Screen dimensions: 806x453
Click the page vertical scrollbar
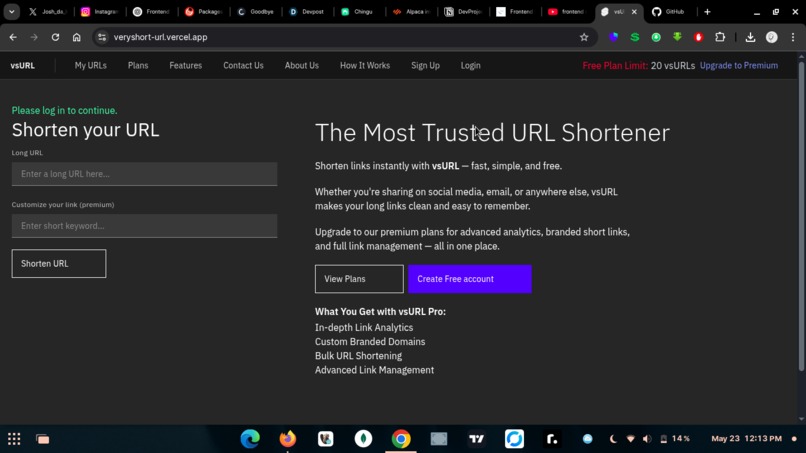[x=801, y=216]
